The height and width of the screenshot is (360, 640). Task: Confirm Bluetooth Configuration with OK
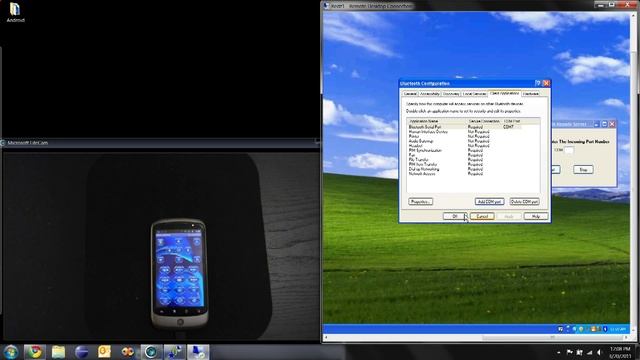click(x=455, y=216)
